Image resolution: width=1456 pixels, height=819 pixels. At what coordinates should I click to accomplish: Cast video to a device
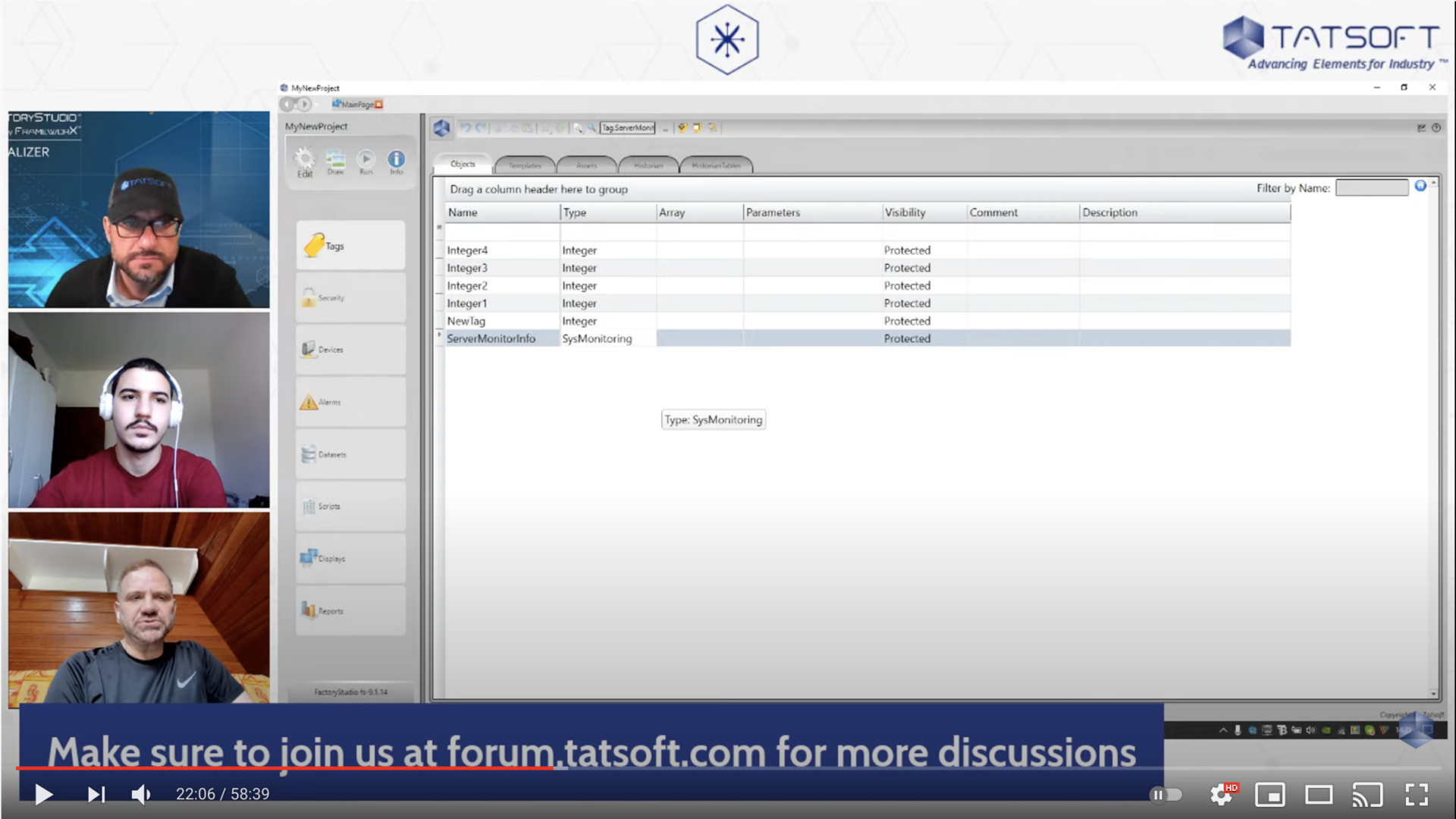[1367, 794]
